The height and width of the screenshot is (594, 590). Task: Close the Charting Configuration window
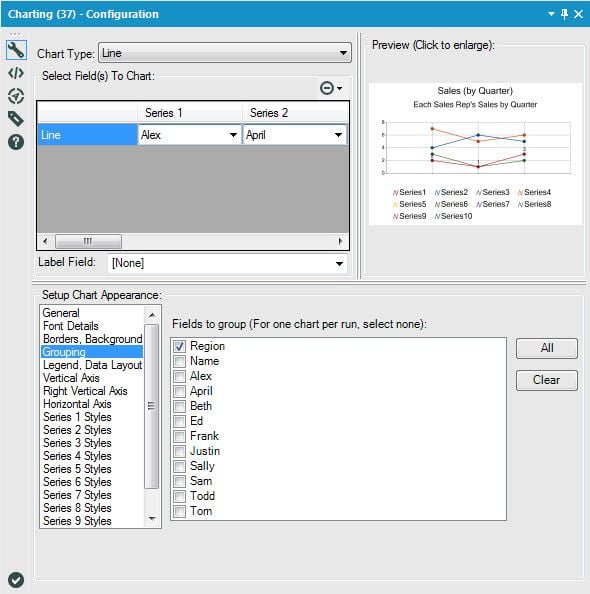coord(578,14)
